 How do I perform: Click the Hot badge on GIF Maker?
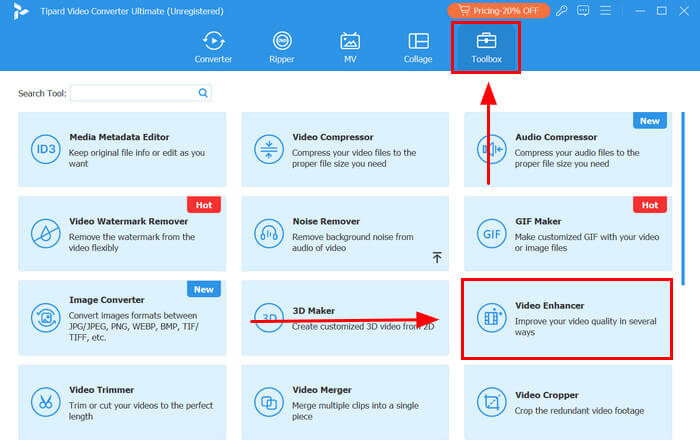650,205
